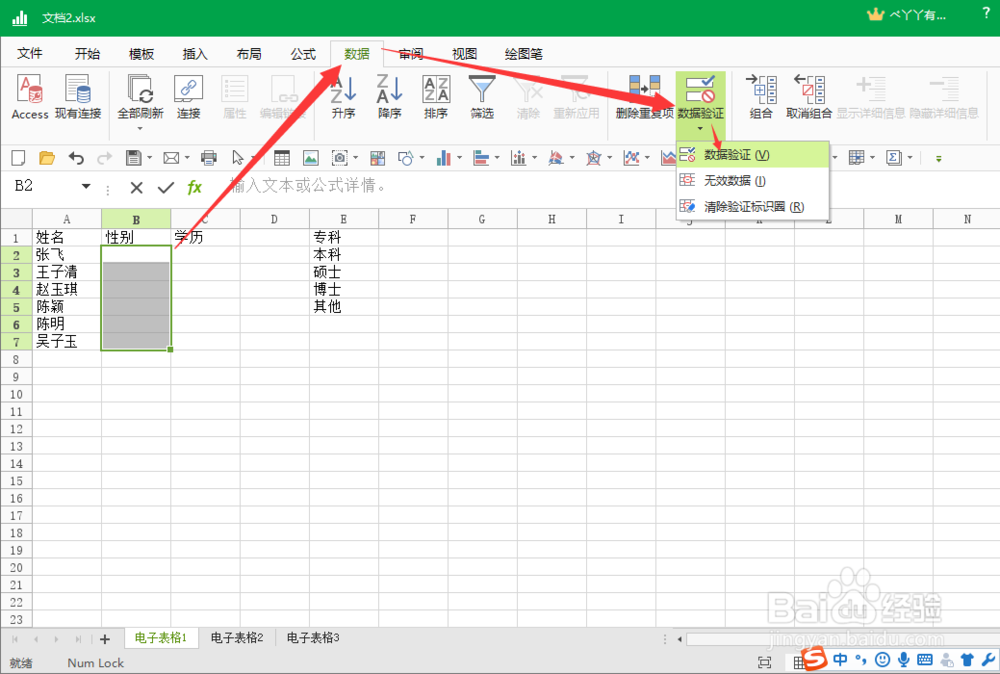The height and width of the screenshot is (674, 1000).
Task: Confirm entry with the checkmark icon
Action: pos(166,187)
